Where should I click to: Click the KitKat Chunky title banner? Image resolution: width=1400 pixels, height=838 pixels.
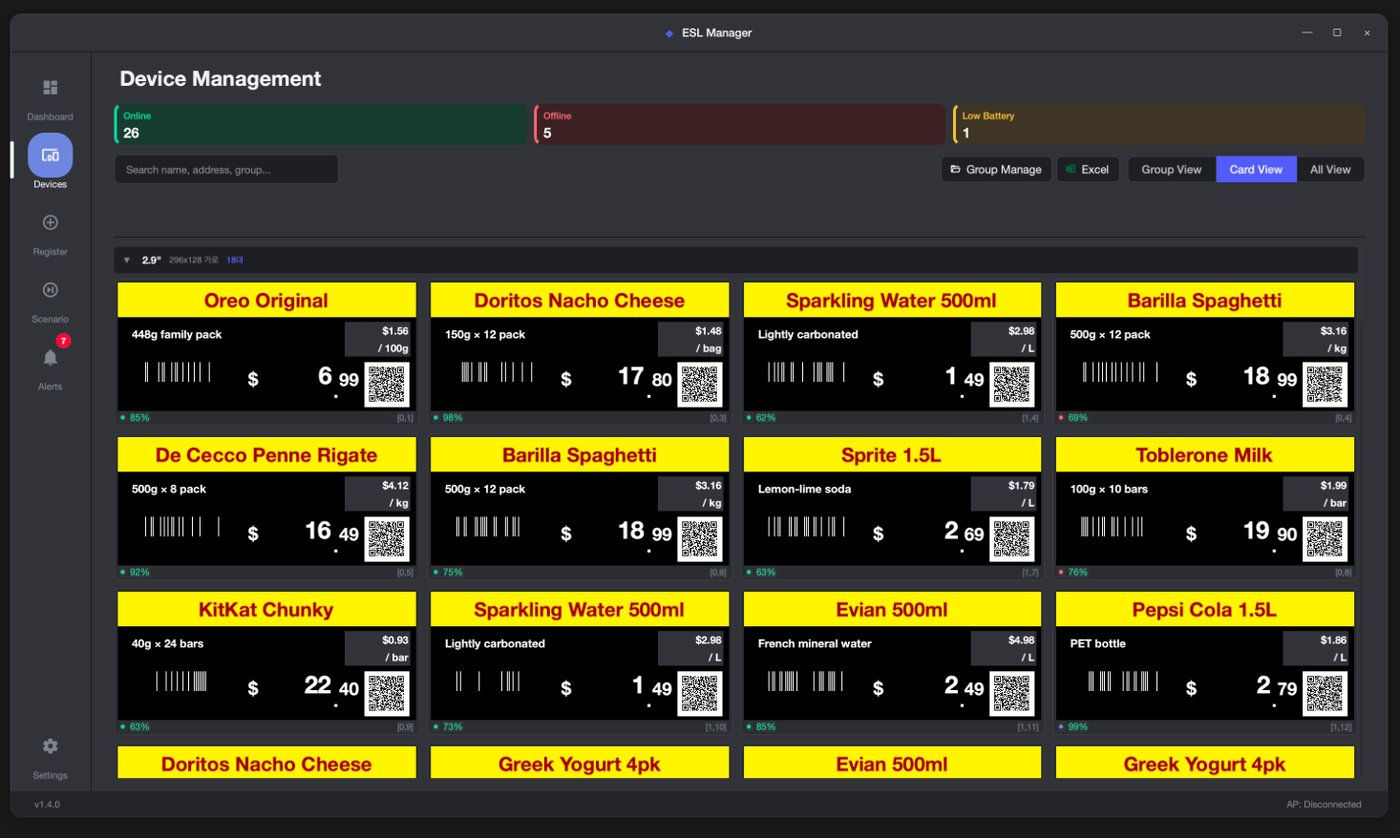266,609
